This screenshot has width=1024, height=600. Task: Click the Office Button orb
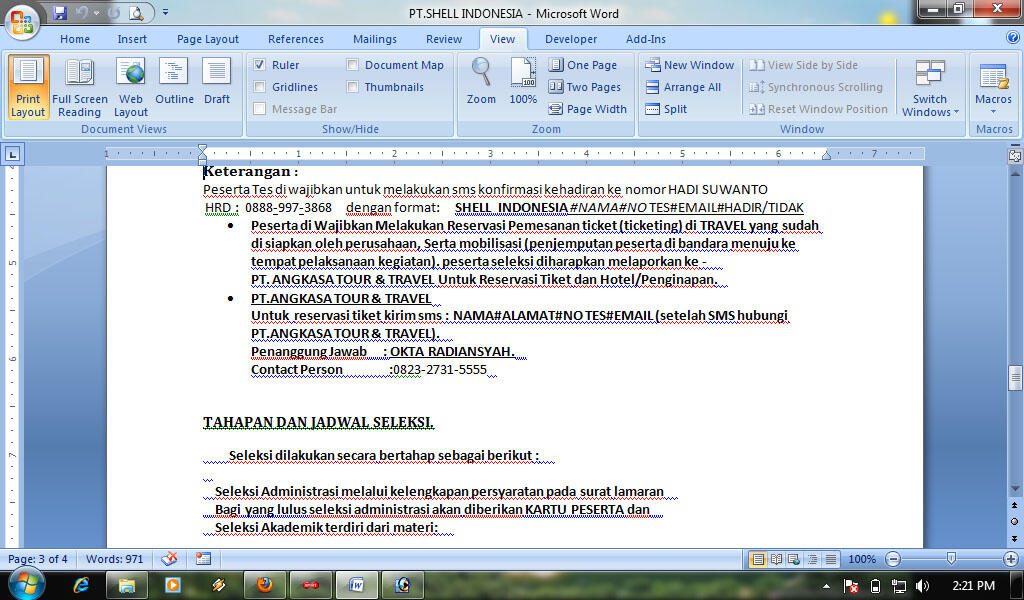point(22,22)
